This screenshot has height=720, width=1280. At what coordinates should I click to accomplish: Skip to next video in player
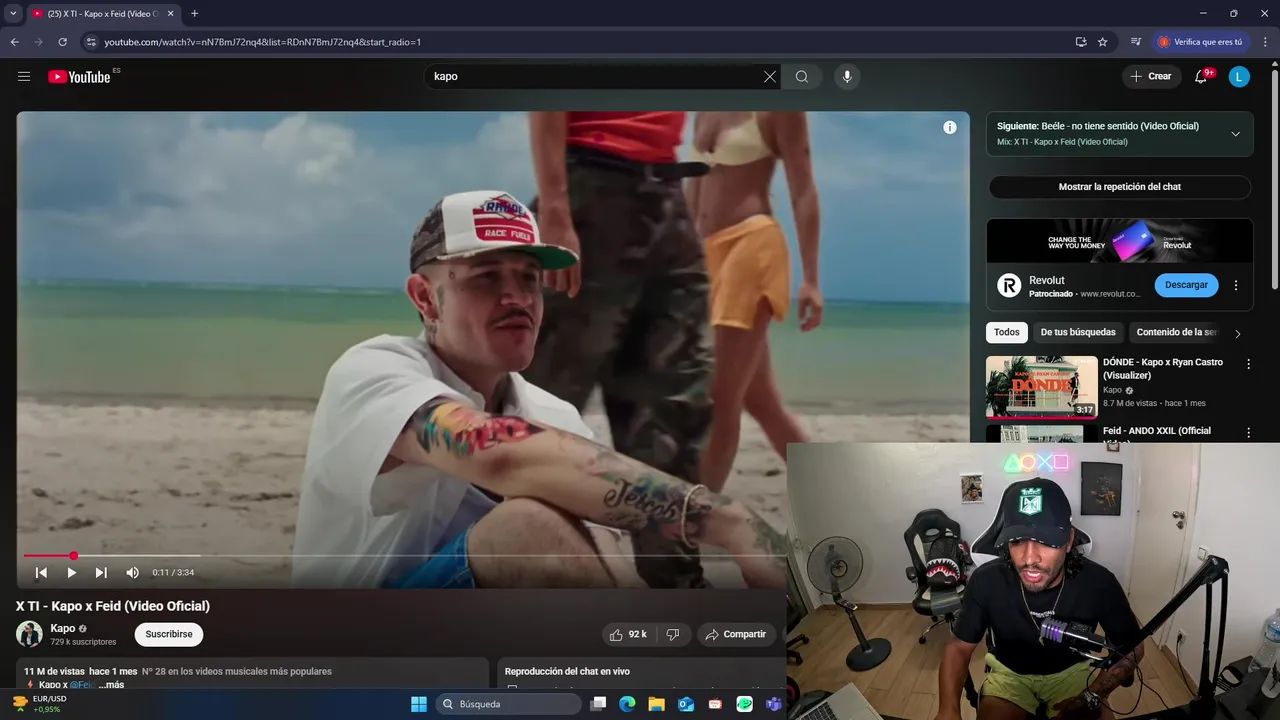click(101, 573)
